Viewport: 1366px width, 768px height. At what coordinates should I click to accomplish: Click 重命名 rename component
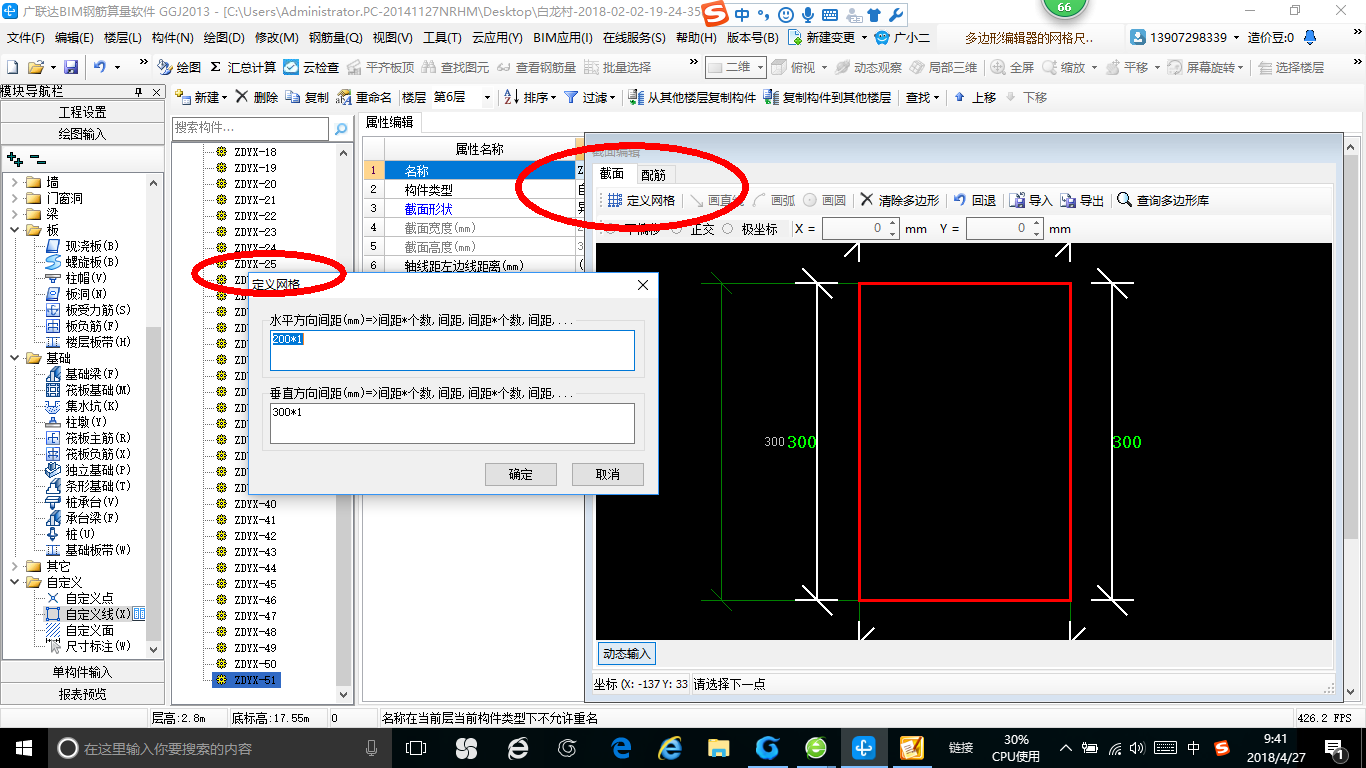(365, 97)
